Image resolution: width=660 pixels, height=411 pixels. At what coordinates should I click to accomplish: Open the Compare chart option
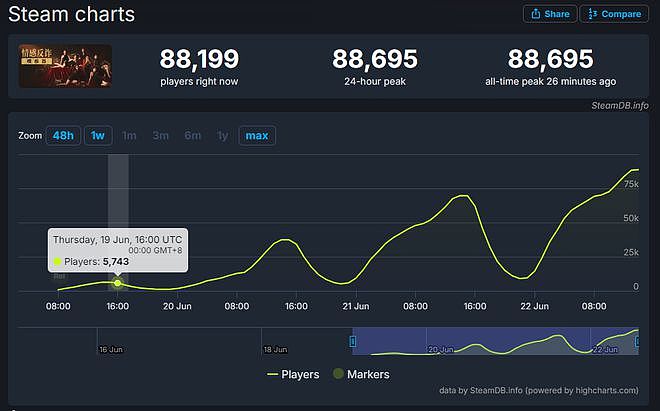point(614,14)
